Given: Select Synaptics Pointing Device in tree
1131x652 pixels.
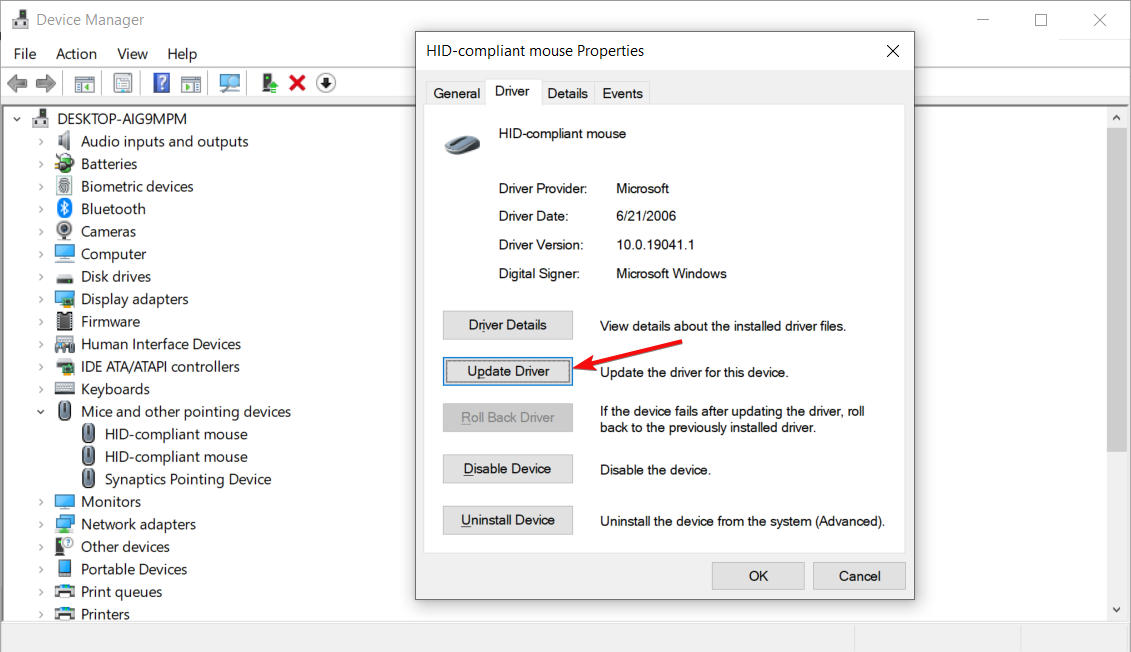Looking at the screenshot, I should tap(188, 479).
